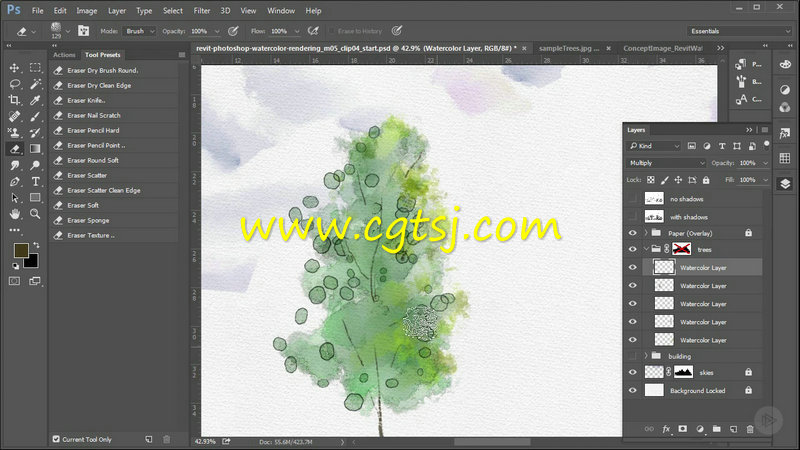Image resolution: width=800 pixels, height=450 pixels.
Task: Hide the selected Watercolor Layer
Action: 633,267
